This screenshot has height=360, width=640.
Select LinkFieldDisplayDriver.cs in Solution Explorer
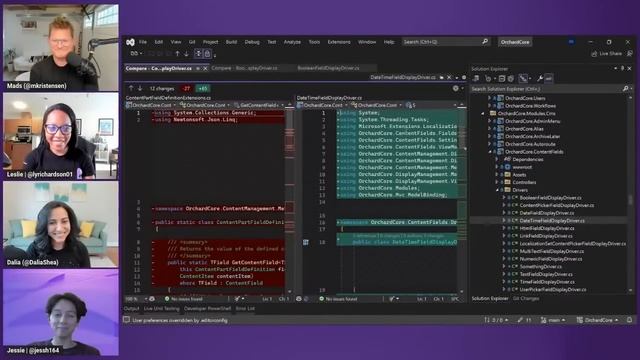coord(546,236)
